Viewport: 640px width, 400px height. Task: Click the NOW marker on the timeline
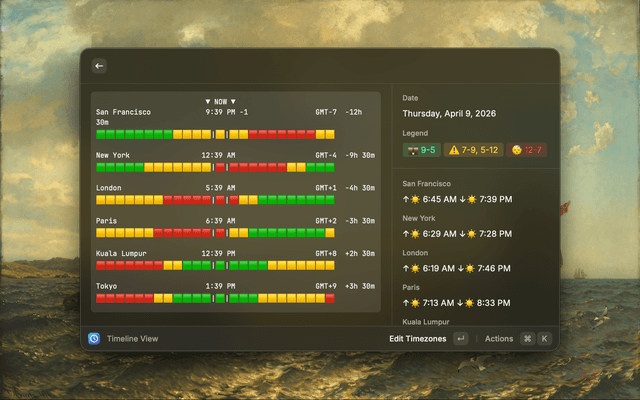[220, 102]
